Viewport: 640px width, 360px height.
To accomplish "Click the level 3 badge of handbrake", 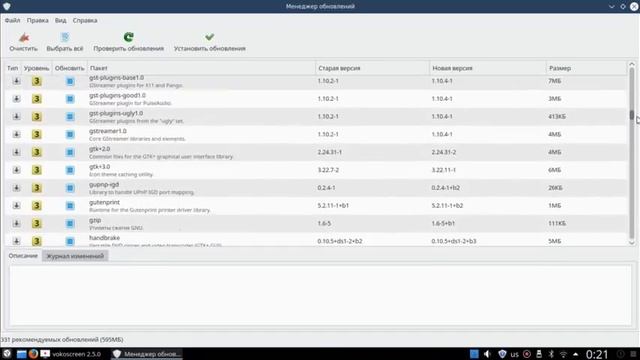I will (x=37, y=241).
